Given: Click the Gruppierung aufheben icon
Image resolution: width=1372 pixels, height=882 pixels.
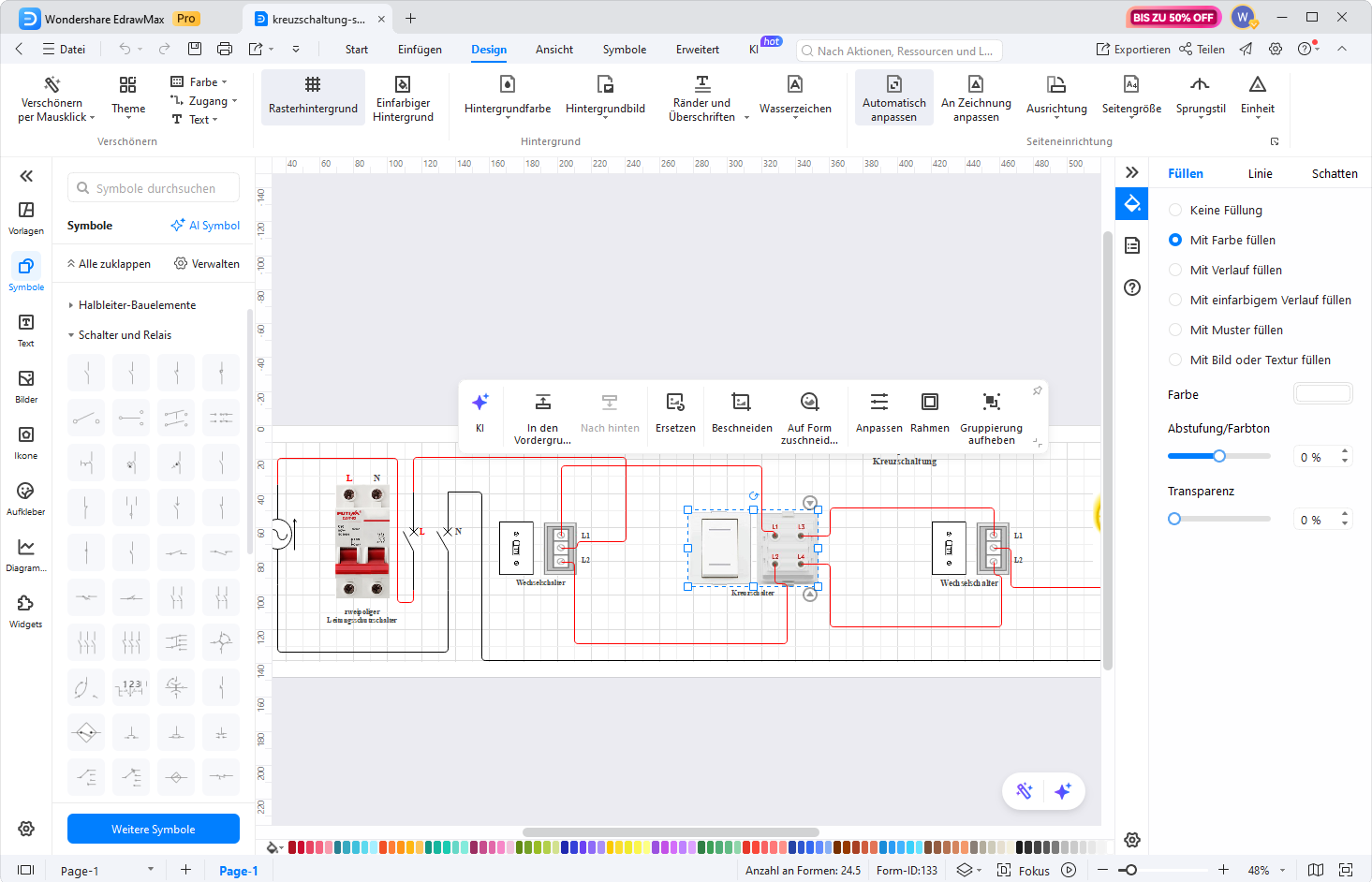Looking at the screenshot, I should point(991,403).
